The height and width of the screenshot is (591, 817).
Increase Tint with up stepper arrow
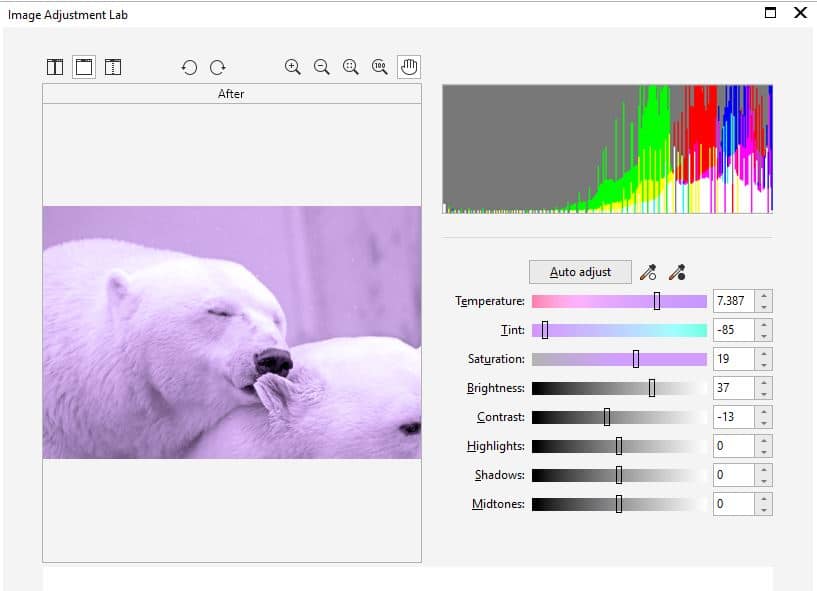pos(764,325)
